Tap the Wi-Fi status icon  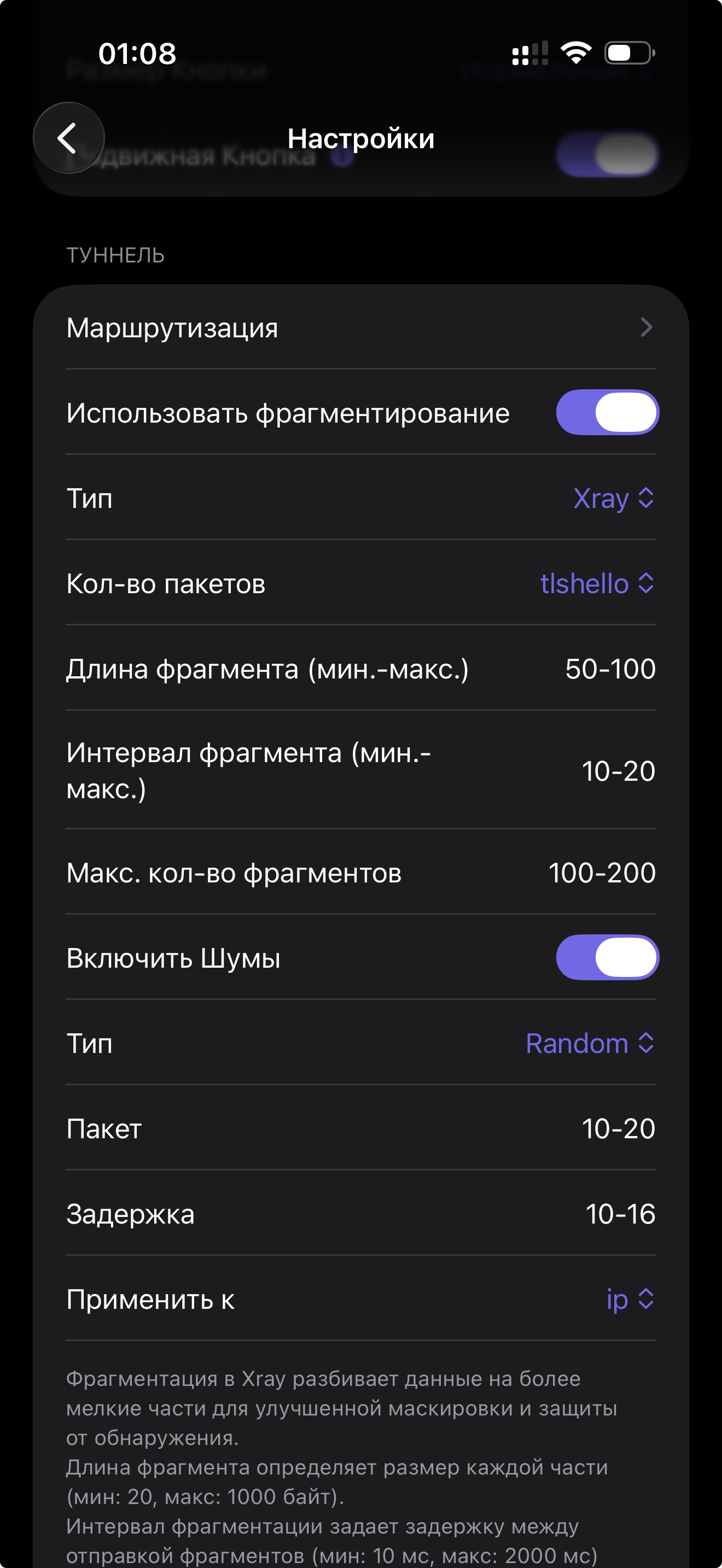[x=576, y=53]
